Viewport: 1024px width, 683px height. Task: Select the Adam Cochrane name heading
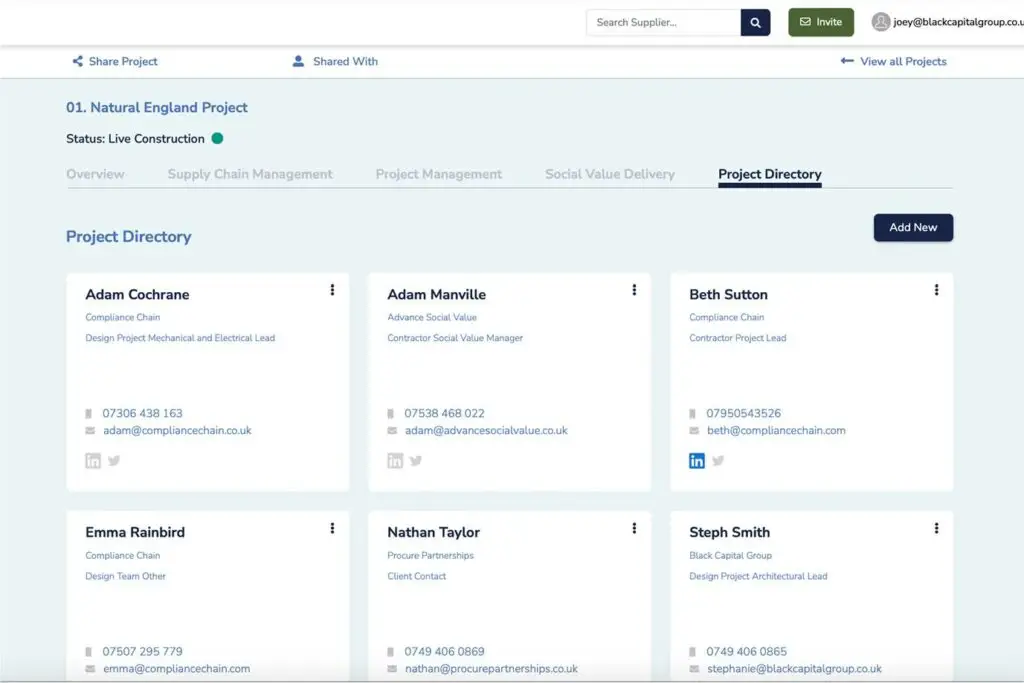(x=137, y=294)
